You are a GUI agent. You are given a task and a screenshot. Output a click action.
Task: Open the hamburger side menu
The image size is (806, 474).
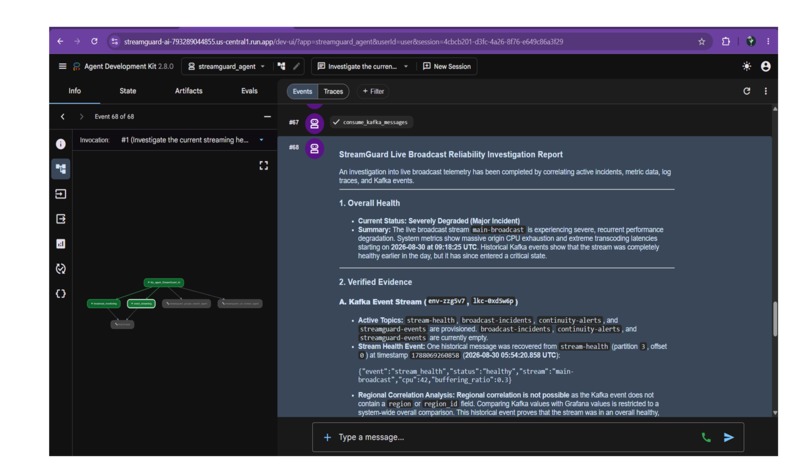click(62, 66)
